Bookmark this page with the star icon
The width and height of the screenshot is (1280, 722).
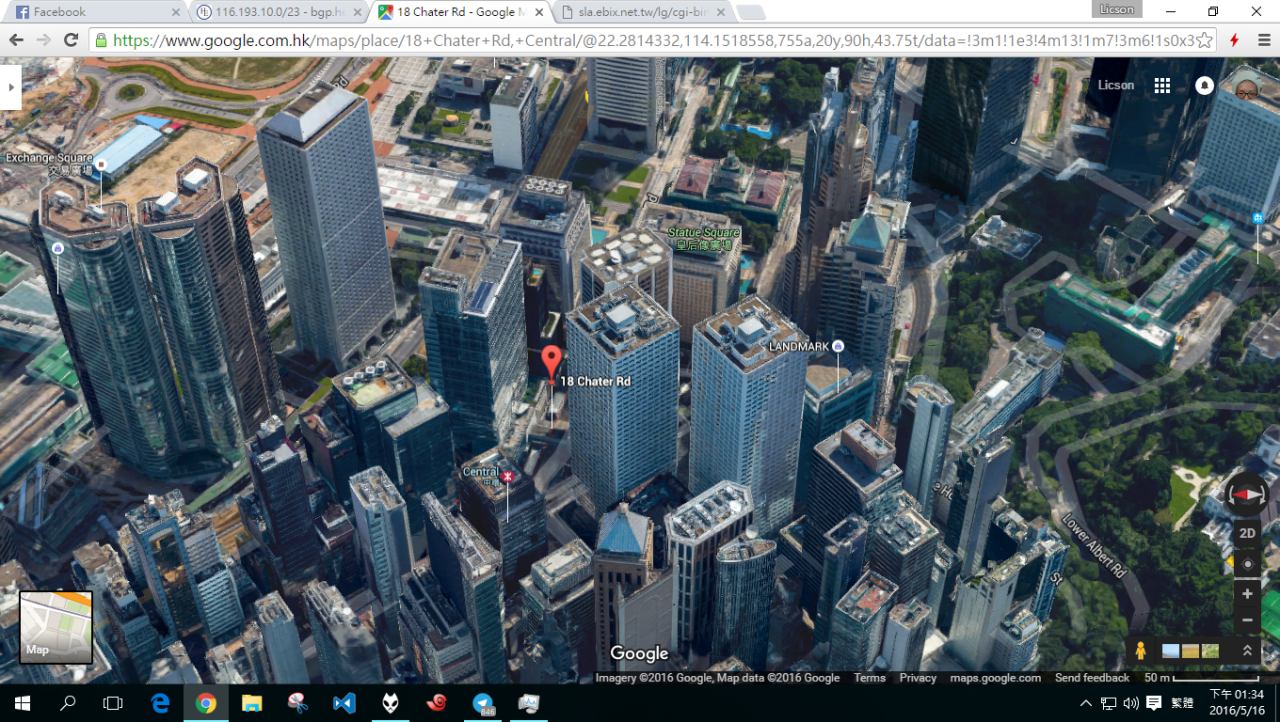pos(1205,40)
